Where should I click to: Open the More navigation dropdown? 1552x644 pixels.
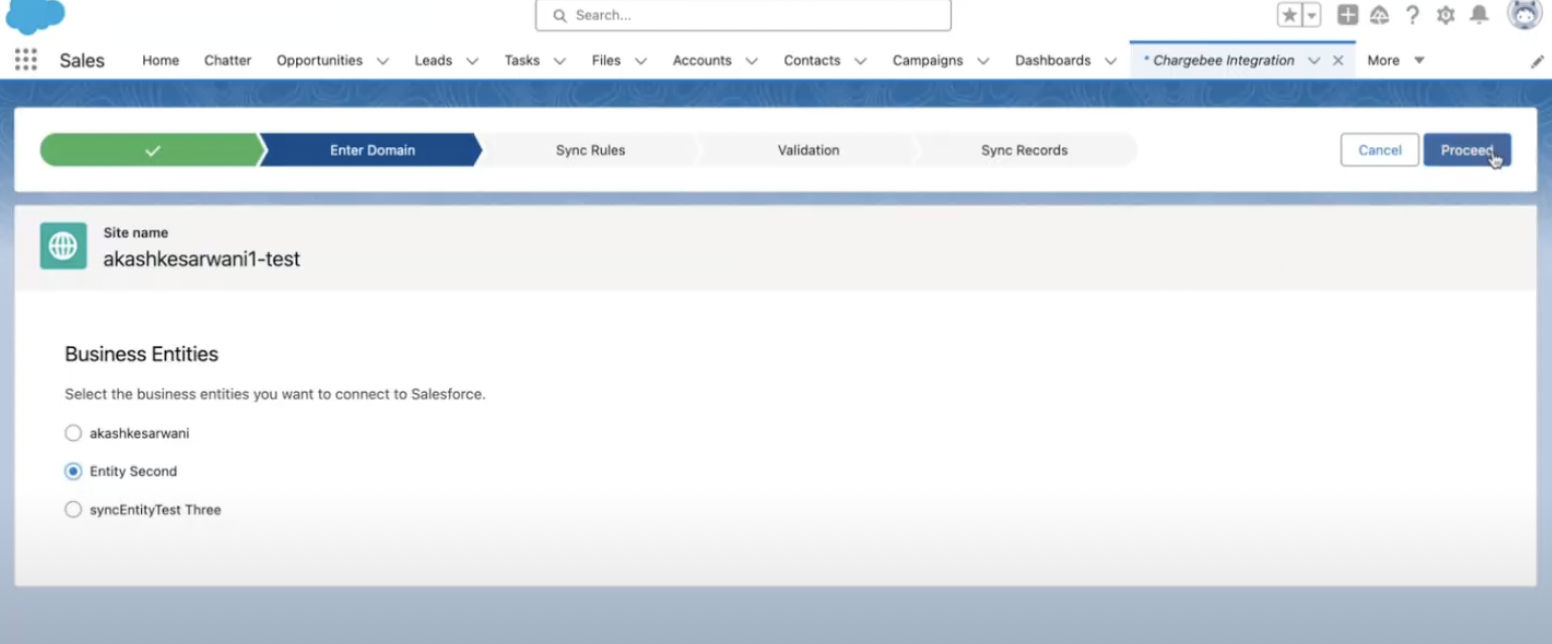(x=1395, y=60)
